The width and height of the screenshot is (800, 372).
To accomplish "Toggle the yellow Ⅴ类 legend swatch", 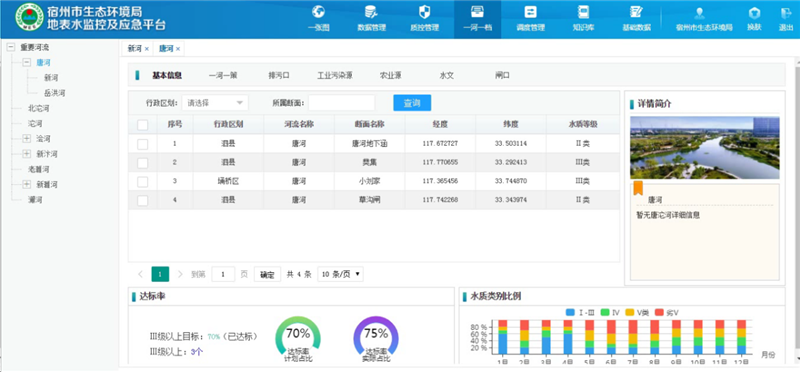I will pos(630,312).
